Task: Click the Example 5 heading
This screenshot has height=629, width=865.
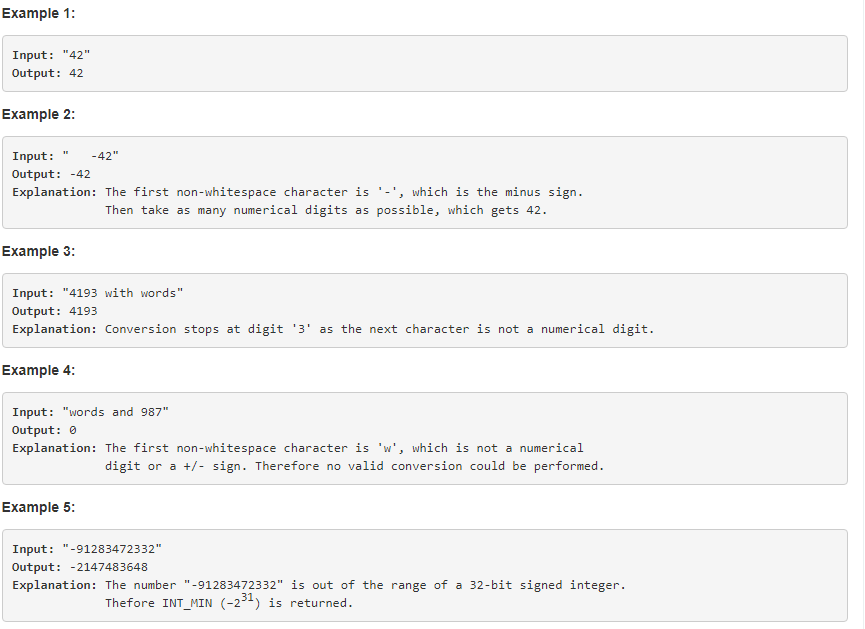Action: 38,508
